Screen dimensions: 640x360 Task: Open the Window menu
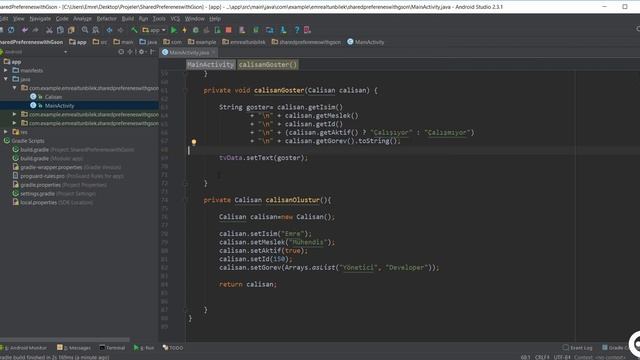(195, 19)
